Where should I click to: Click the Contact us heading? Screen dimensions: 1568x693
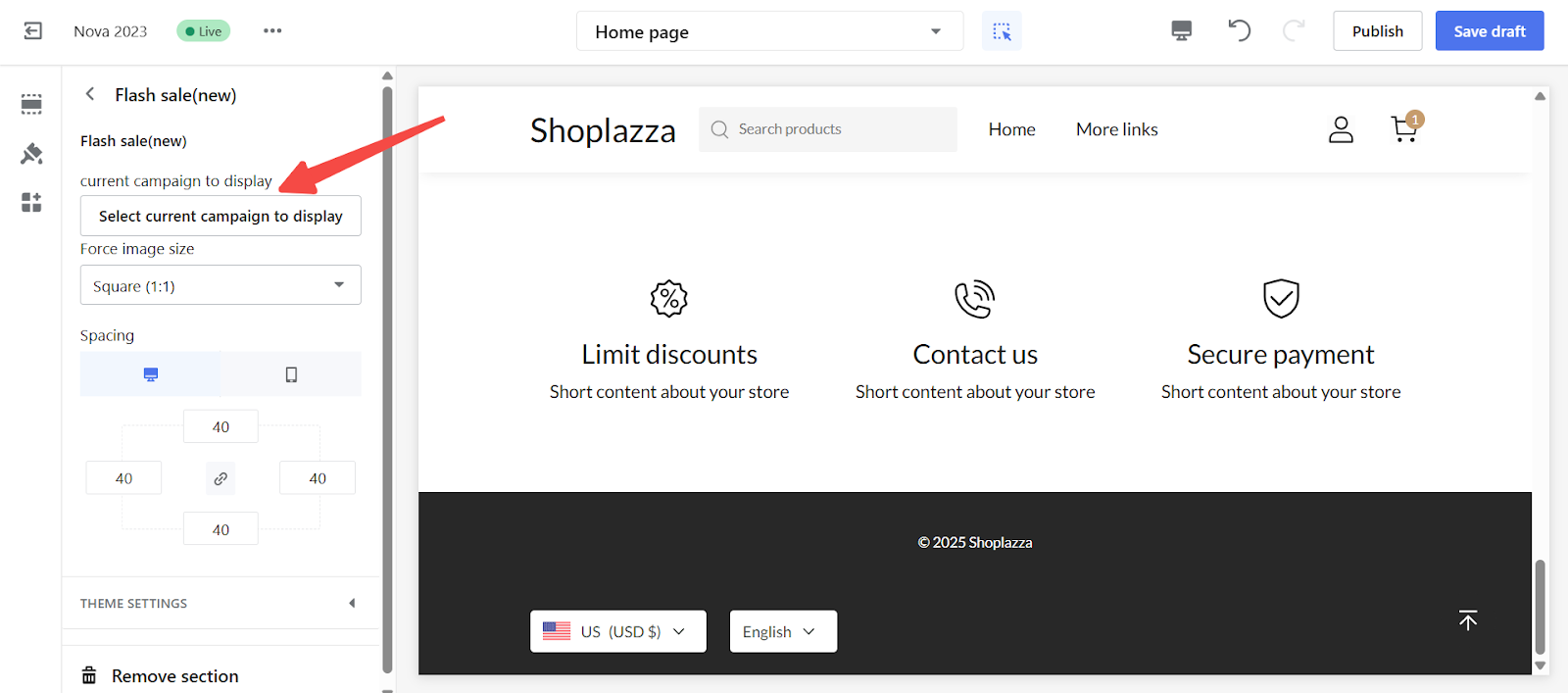(x=975, y=354)
